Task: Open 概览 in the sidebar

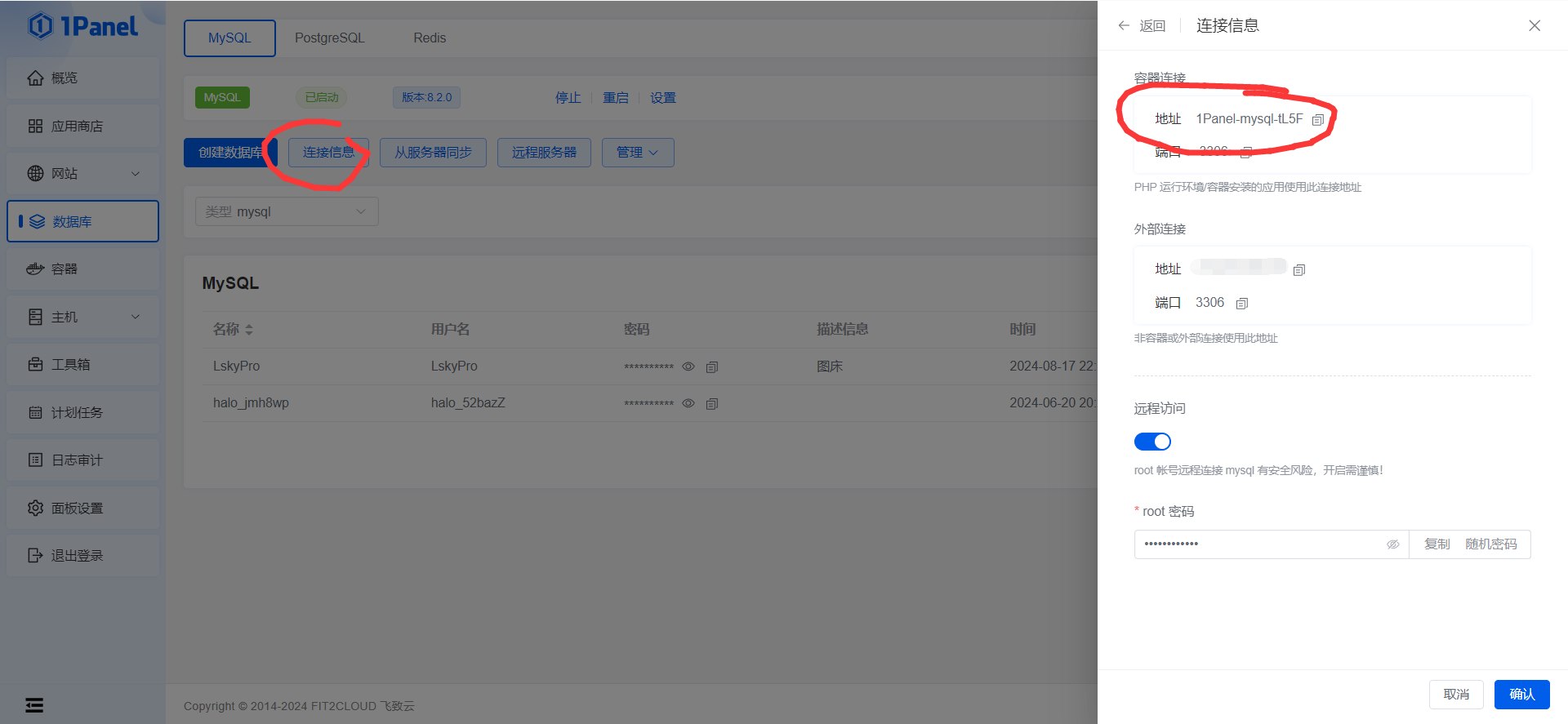Action: (x=82, y=78)
